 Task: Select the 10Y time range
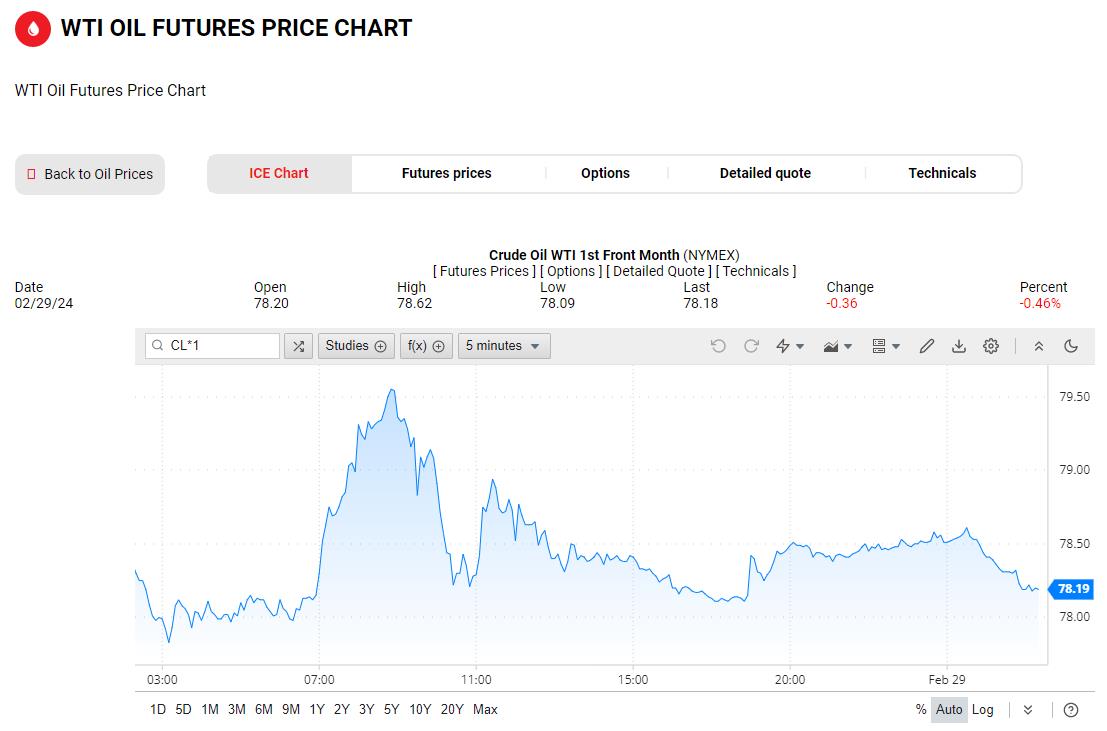coord(420,710)
